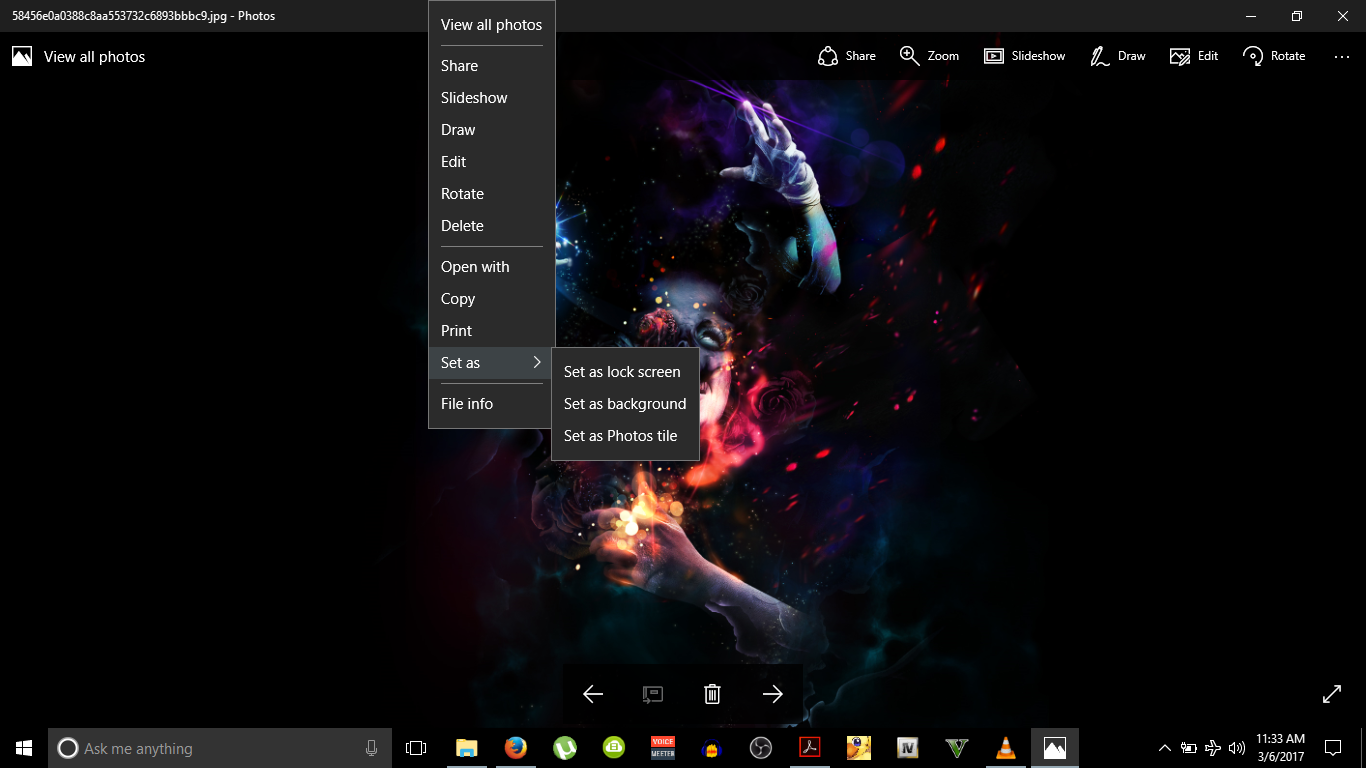Expand the Set as submenu arrow
The width and height of the screenshot is (1366, 768).
[537, 363]
